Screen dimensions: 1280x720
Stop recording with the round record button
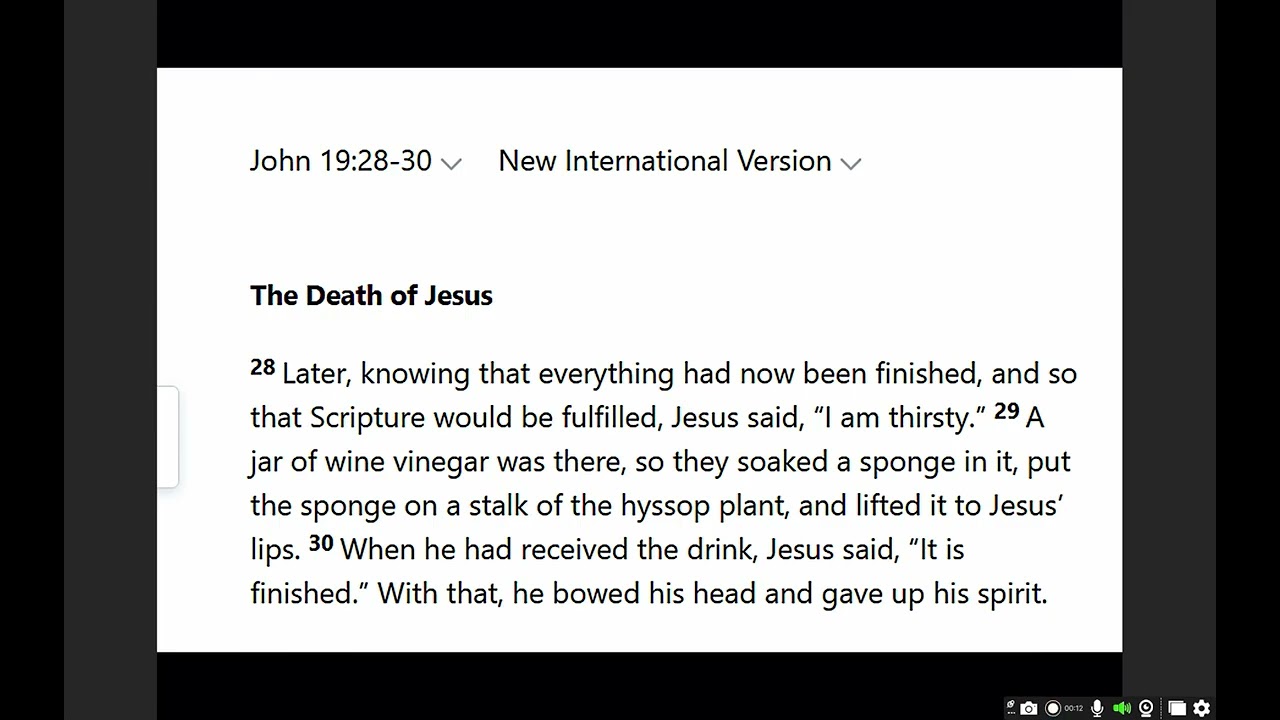click(x=1052, y=708)
